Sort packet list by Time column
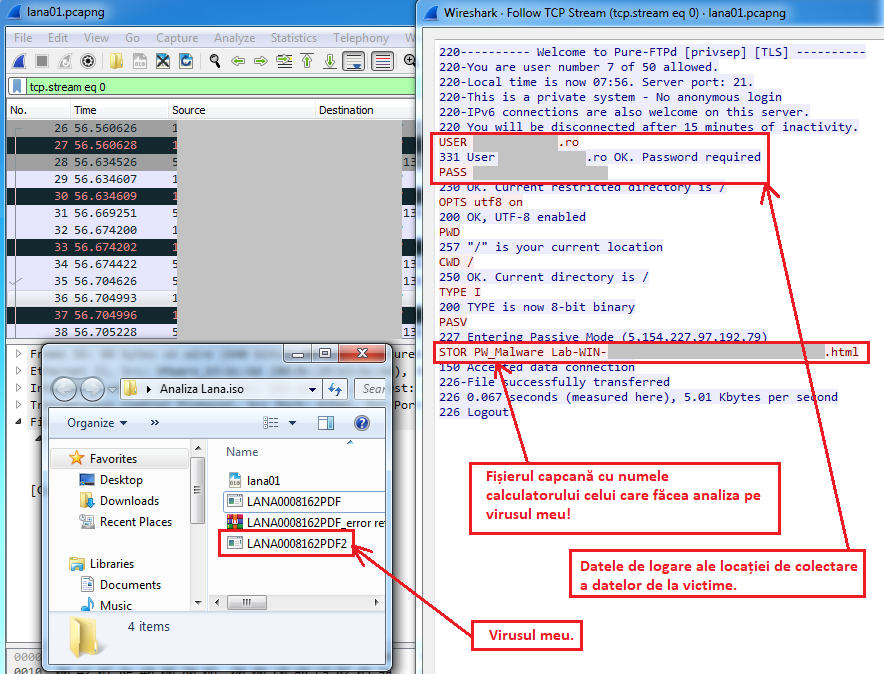This screenshot has width=884, height=674. pos(119,110)
